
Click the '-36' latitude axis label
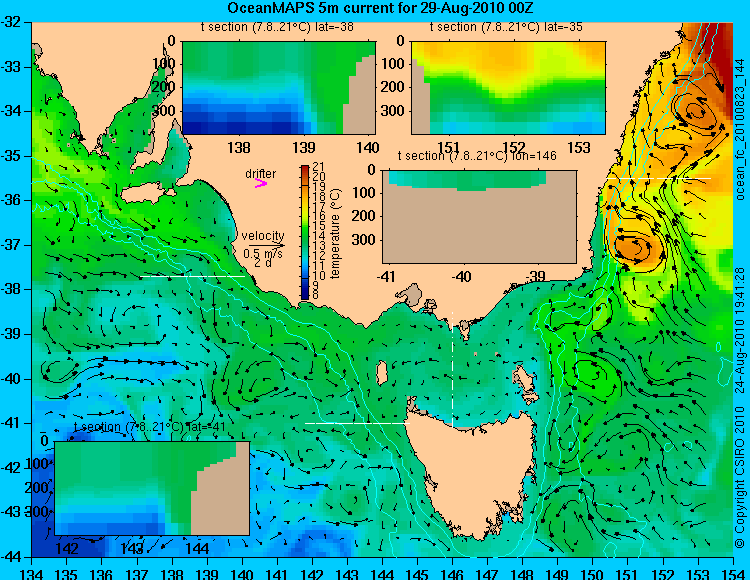(x=12, y=200)
